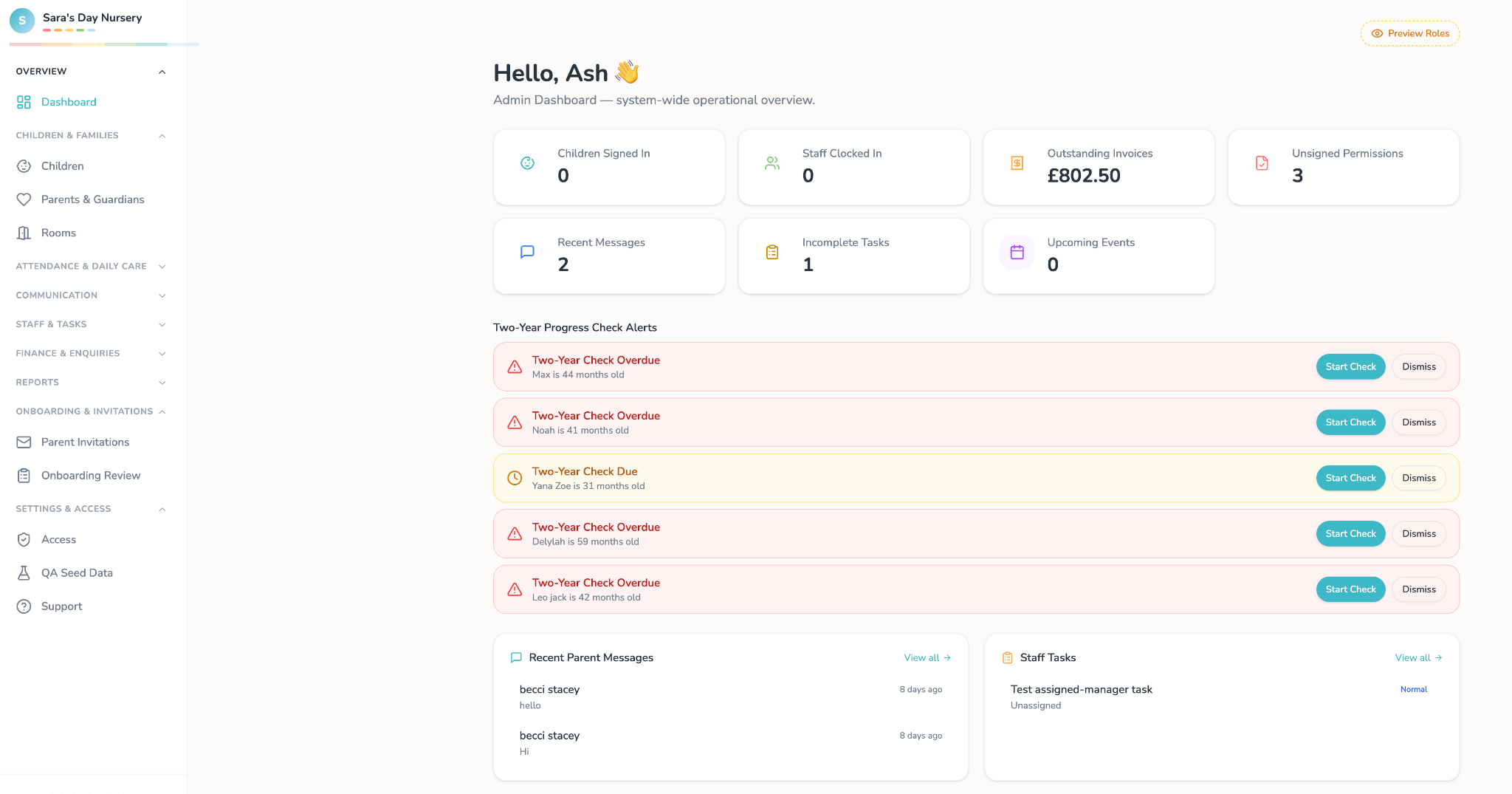Click the Unsigned Permissions document icon
The image size is (1512, 794).
coord(1262,163)
